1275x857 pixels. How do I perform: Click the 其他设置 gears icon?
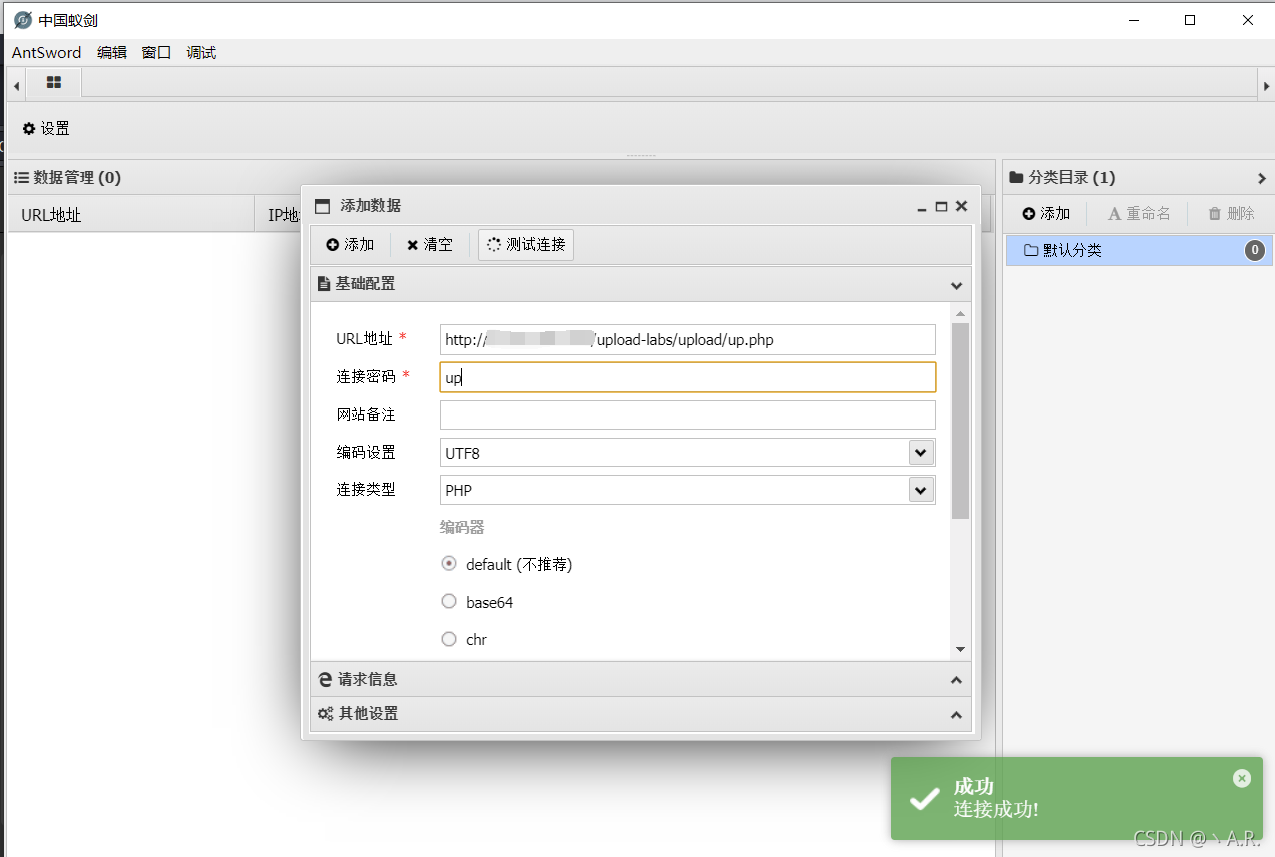click(x=325, y=714)
